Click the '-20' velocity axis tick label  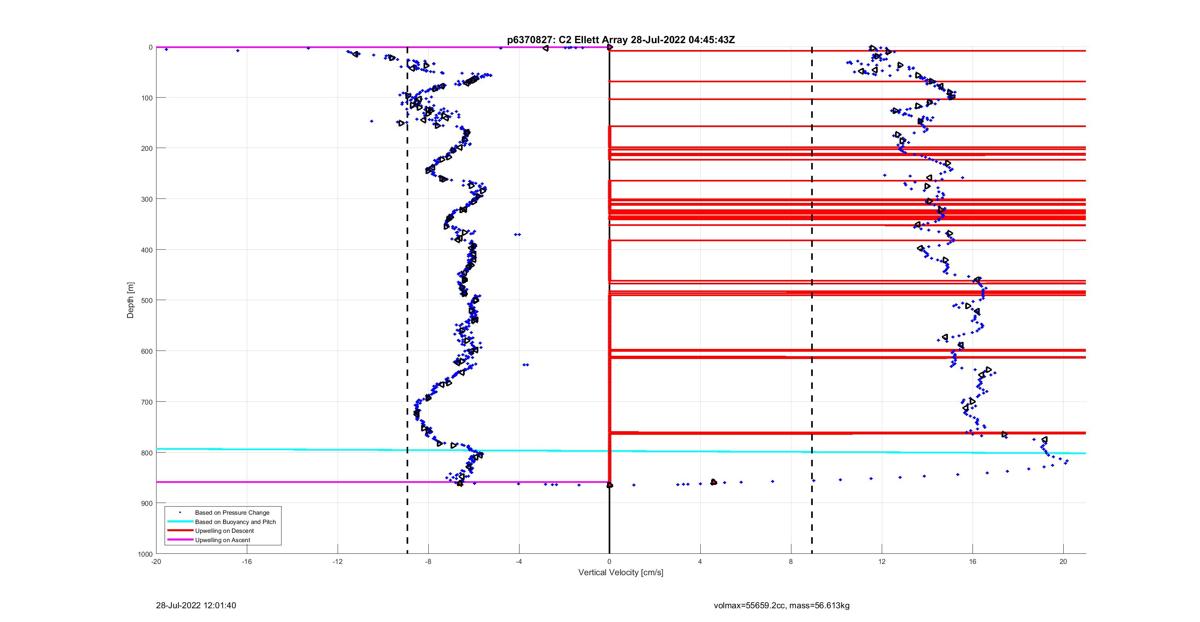pyautogui.click(x=156, y=561)
